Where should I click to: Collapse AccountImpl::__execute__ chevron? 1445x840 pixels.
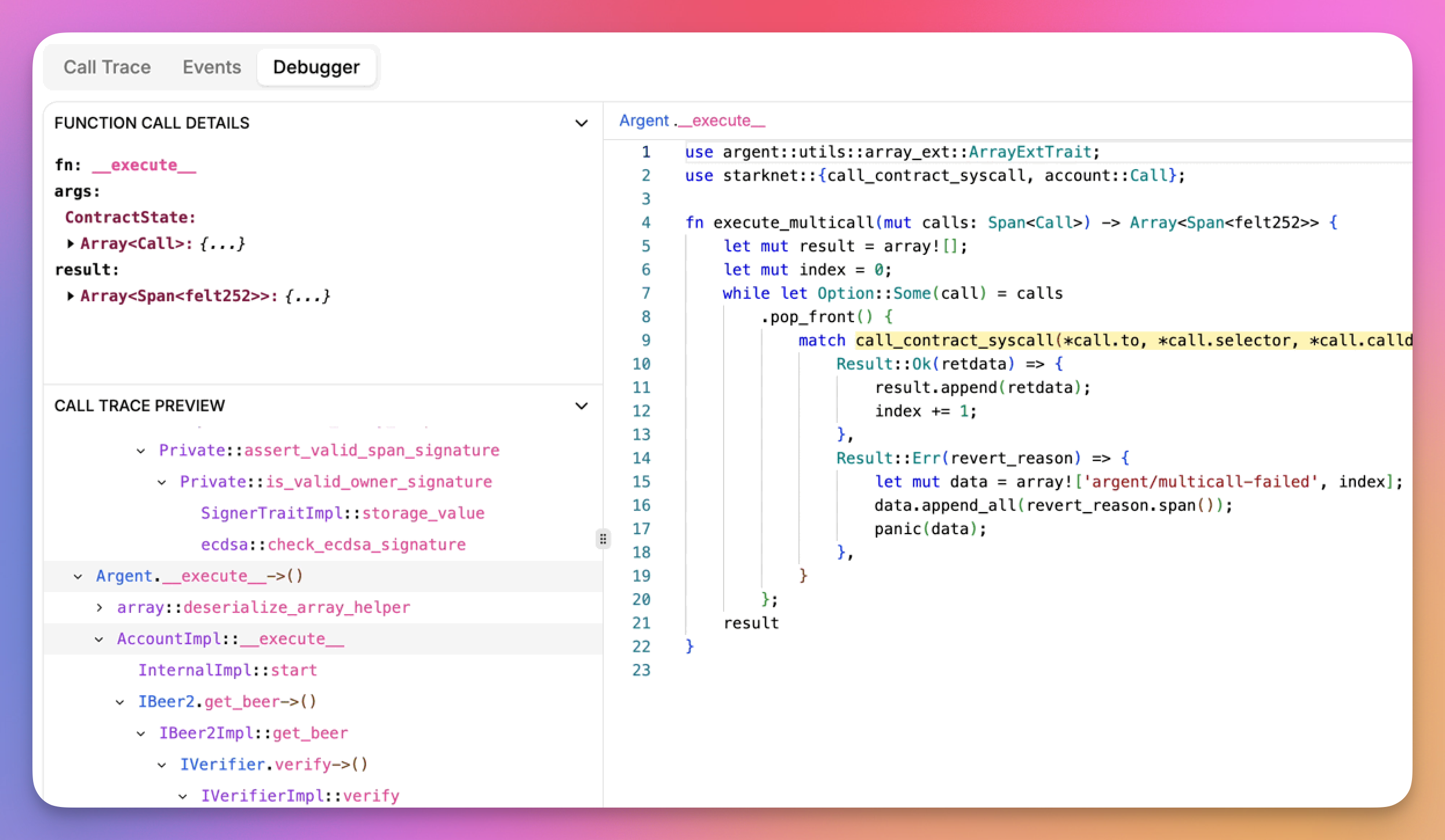coord(99,639)
